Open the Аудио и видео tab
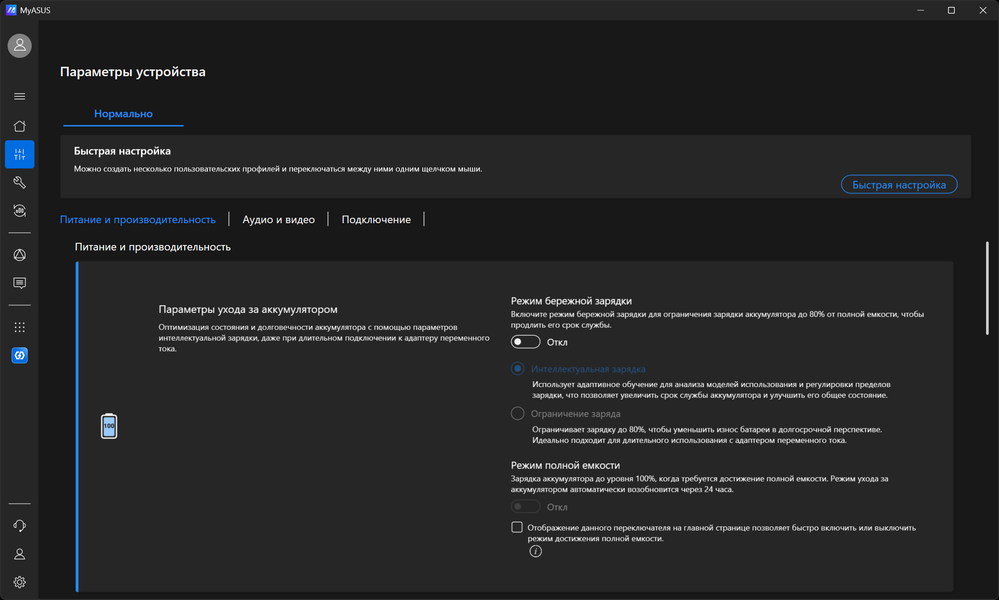Viewport: 999px width, 600px height. point(278,219)
